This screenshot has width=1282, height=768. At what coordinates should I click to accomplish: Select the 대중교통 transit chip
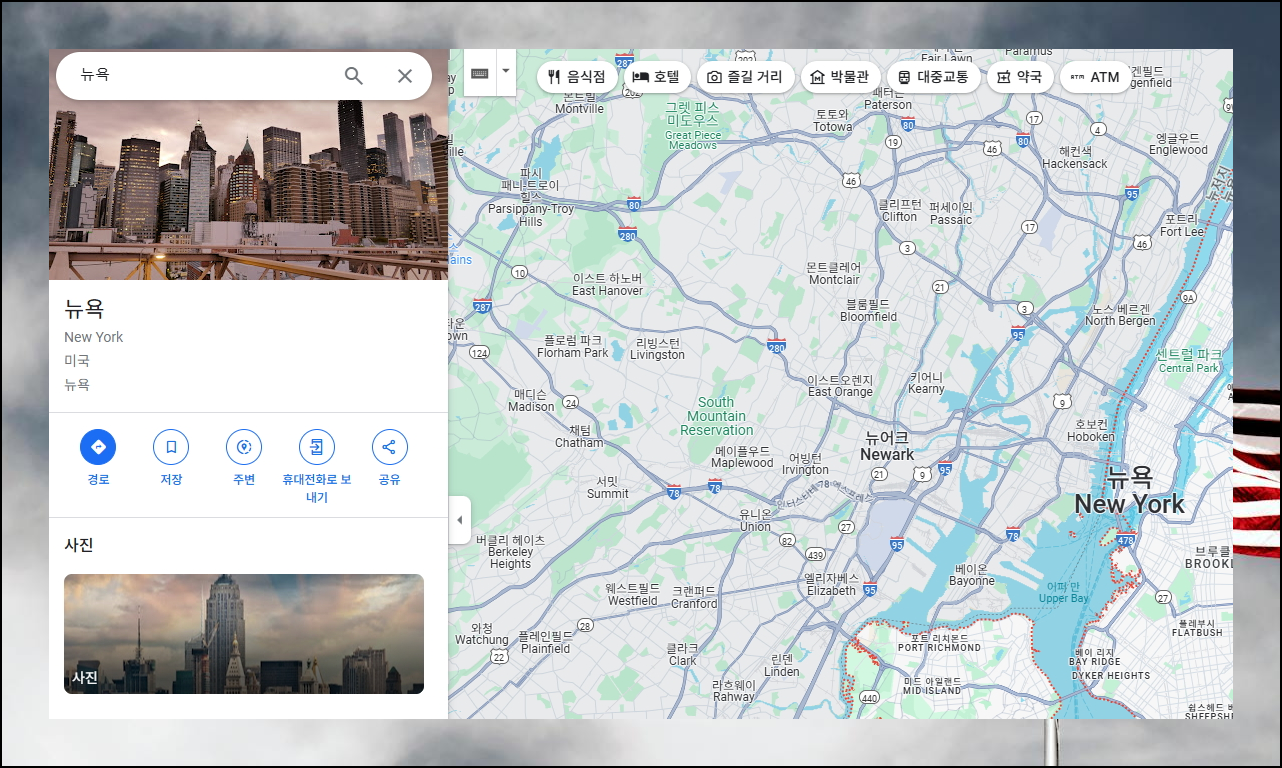click(x=933, y=77)
